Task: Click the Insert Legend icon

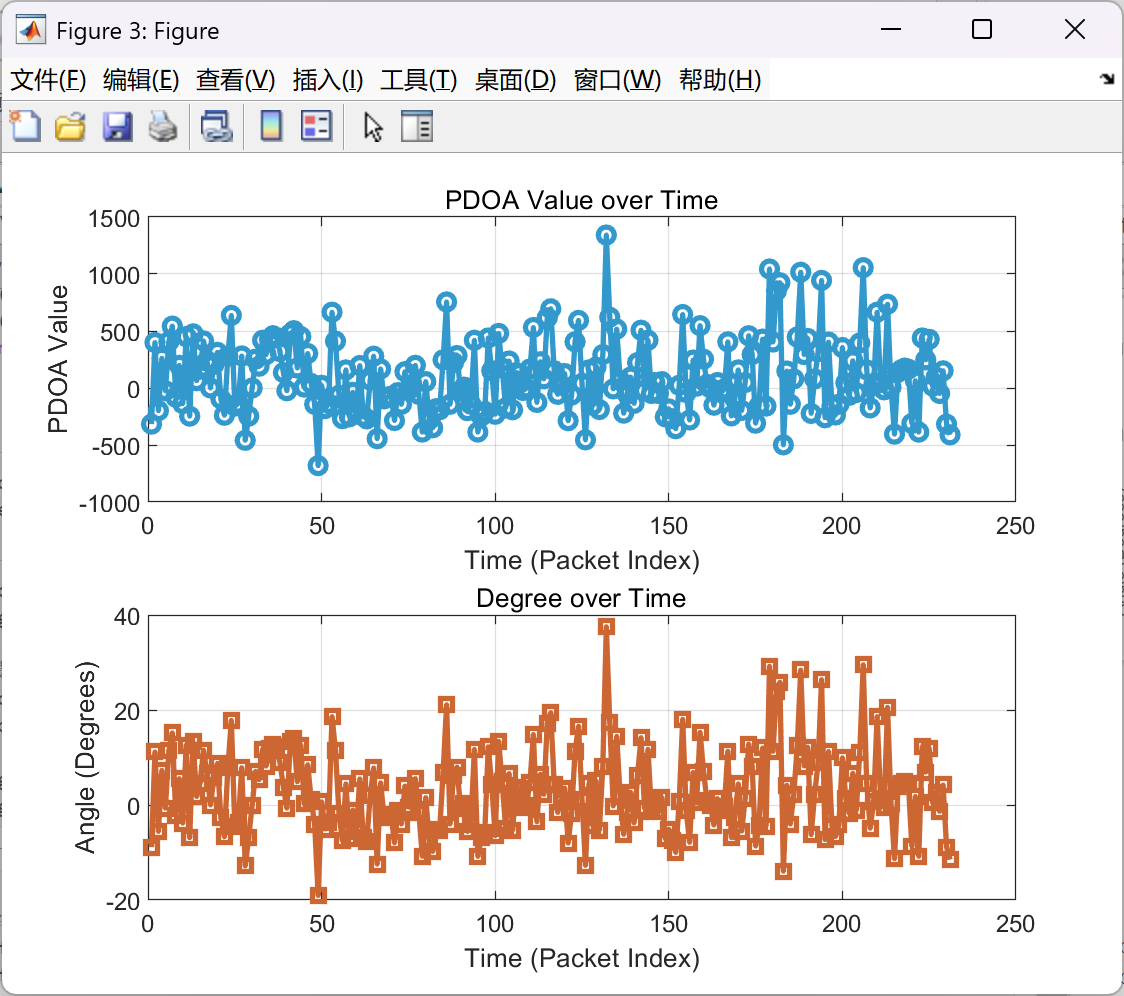Action: tap(316, 126)
